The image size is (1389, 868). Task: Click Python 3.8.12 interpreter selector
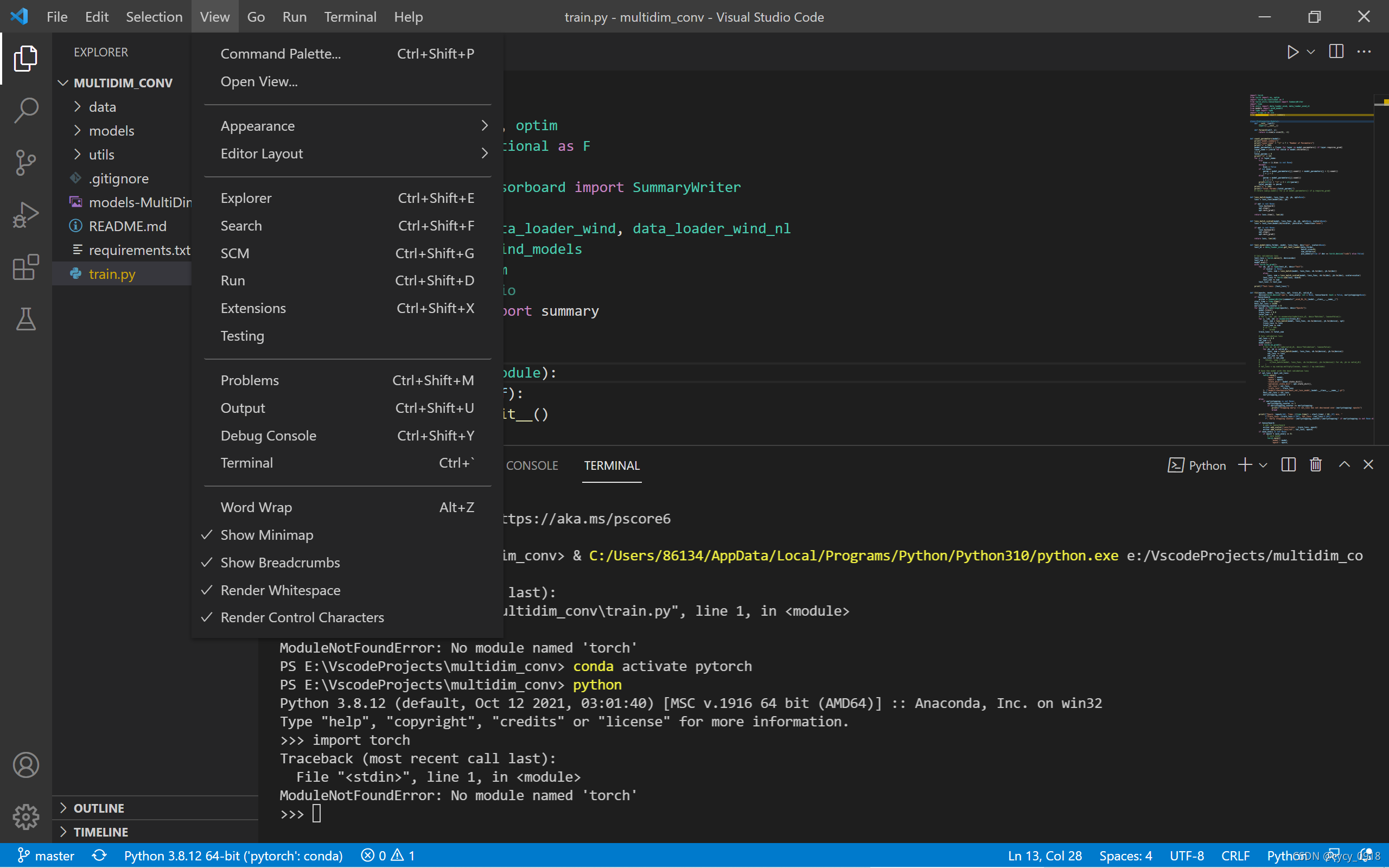click(x=233, y=856)
